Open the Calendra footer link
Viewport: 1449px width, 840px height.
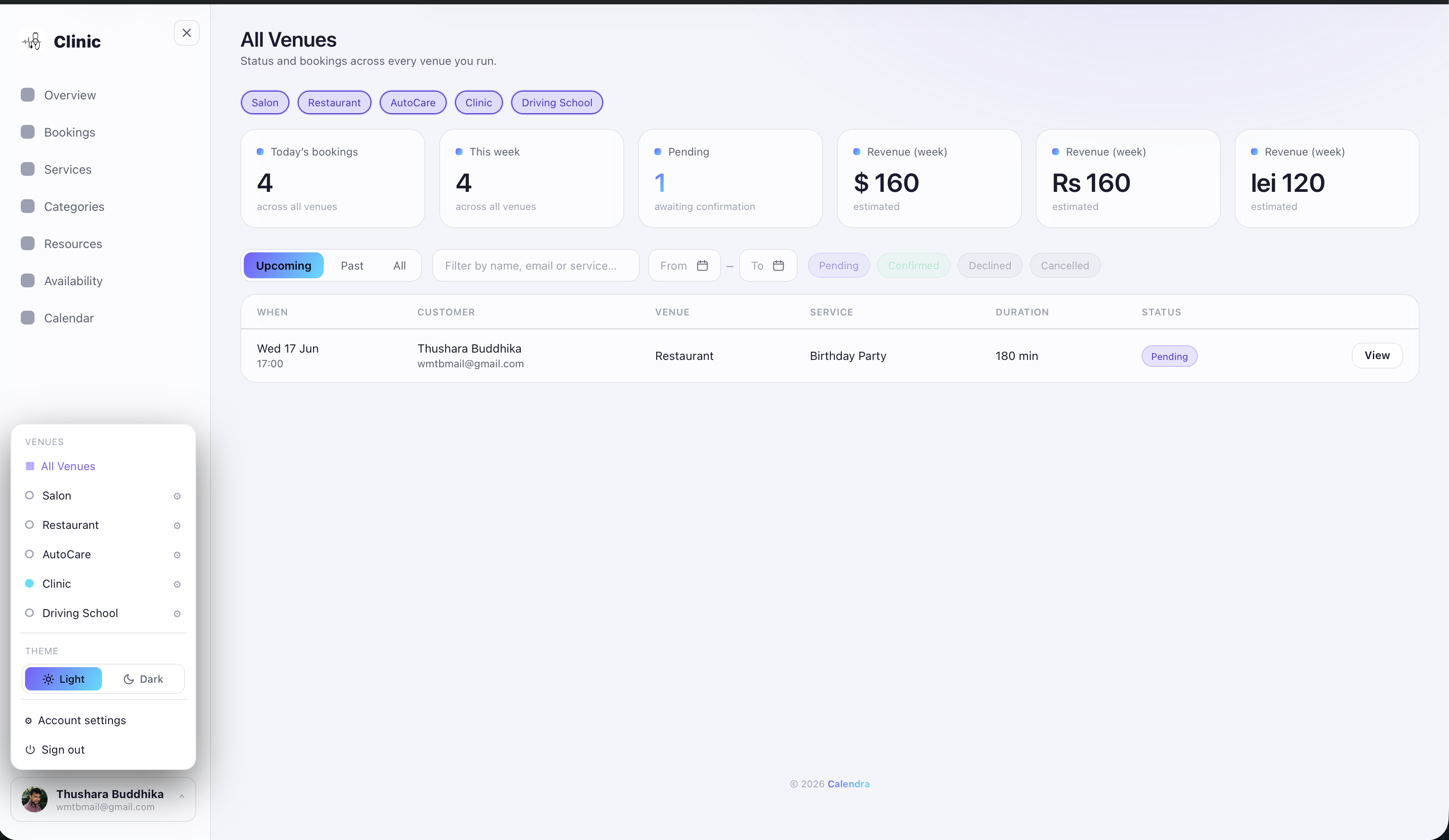point(848,784)
